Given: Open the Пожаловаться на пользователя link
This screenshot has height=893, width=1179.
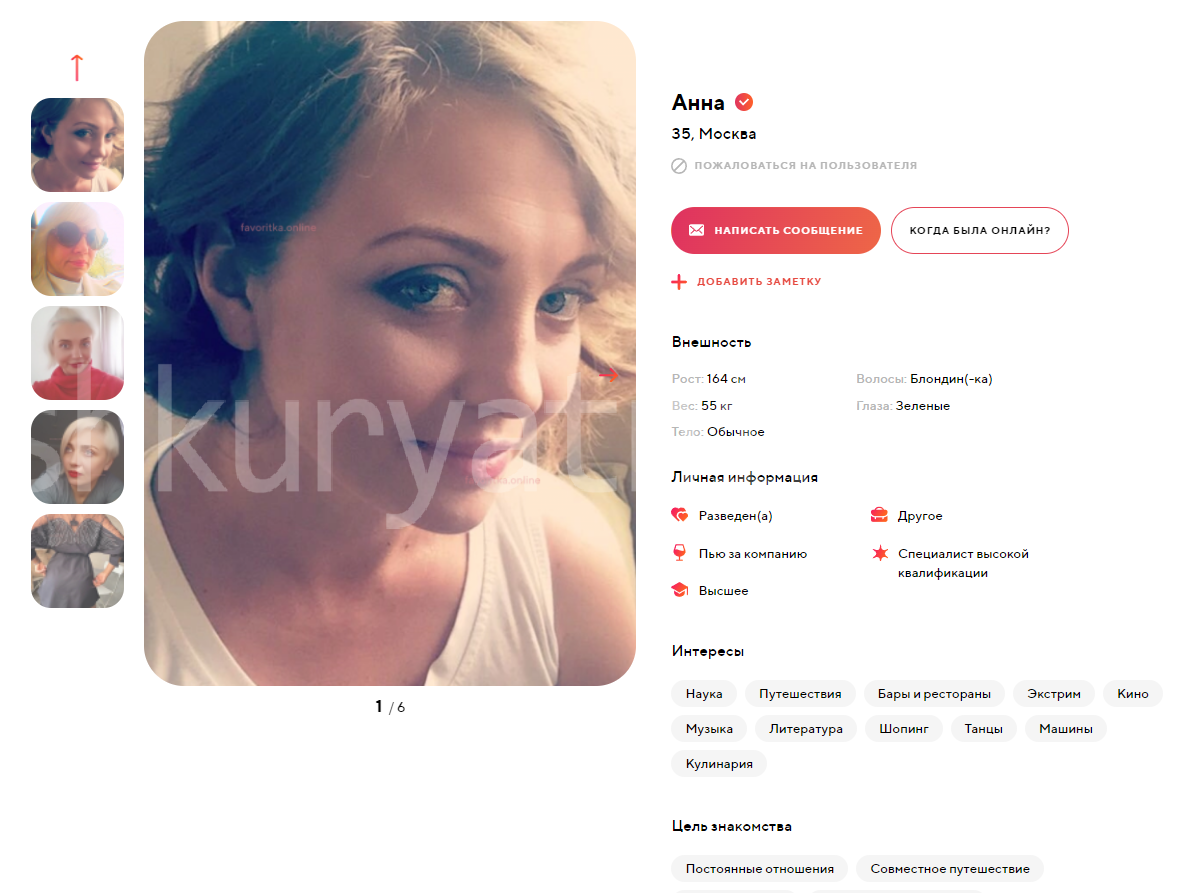Looking at the screenshot, I should coord(805,165).
